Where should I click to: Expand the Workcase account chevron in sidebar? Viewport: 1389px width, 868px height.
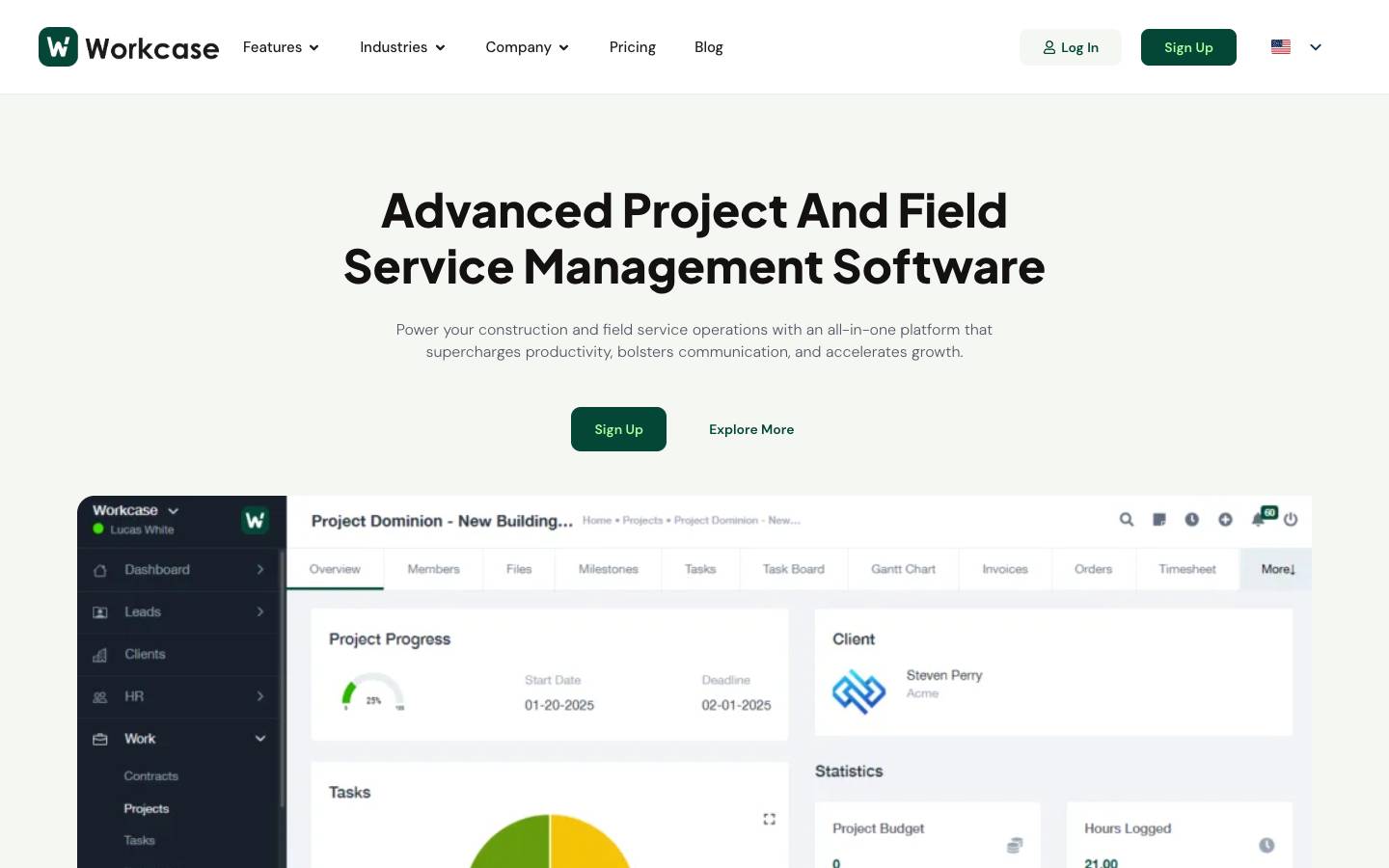pos(174,511)
